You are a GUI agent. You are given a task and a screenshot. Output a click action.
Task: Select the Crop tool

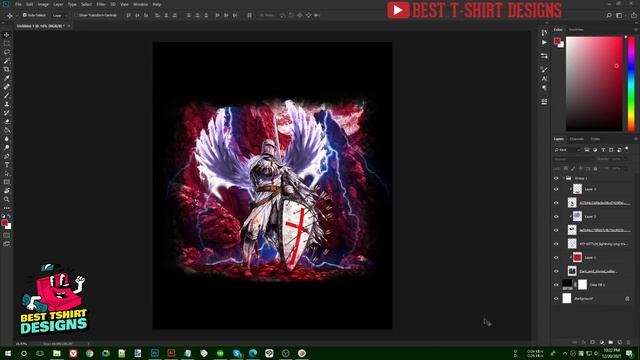[7, 69]
